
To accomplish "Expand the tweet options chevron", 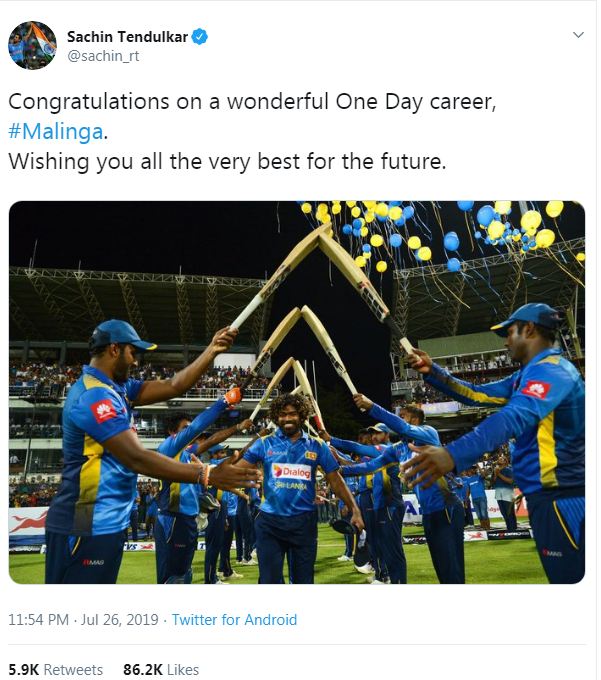I will pyautogui.click(x=578, y=35).
